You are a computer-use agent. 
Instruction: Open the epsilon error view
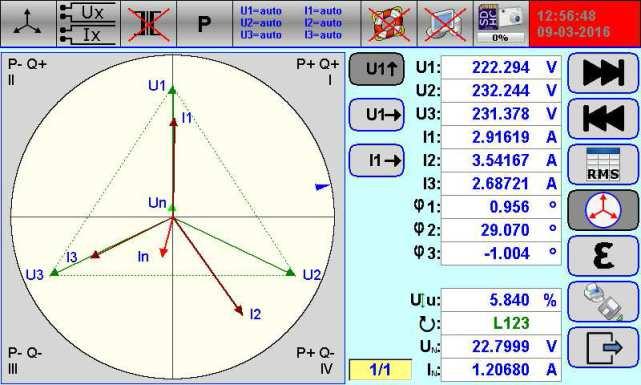click(x=603, y=256)
